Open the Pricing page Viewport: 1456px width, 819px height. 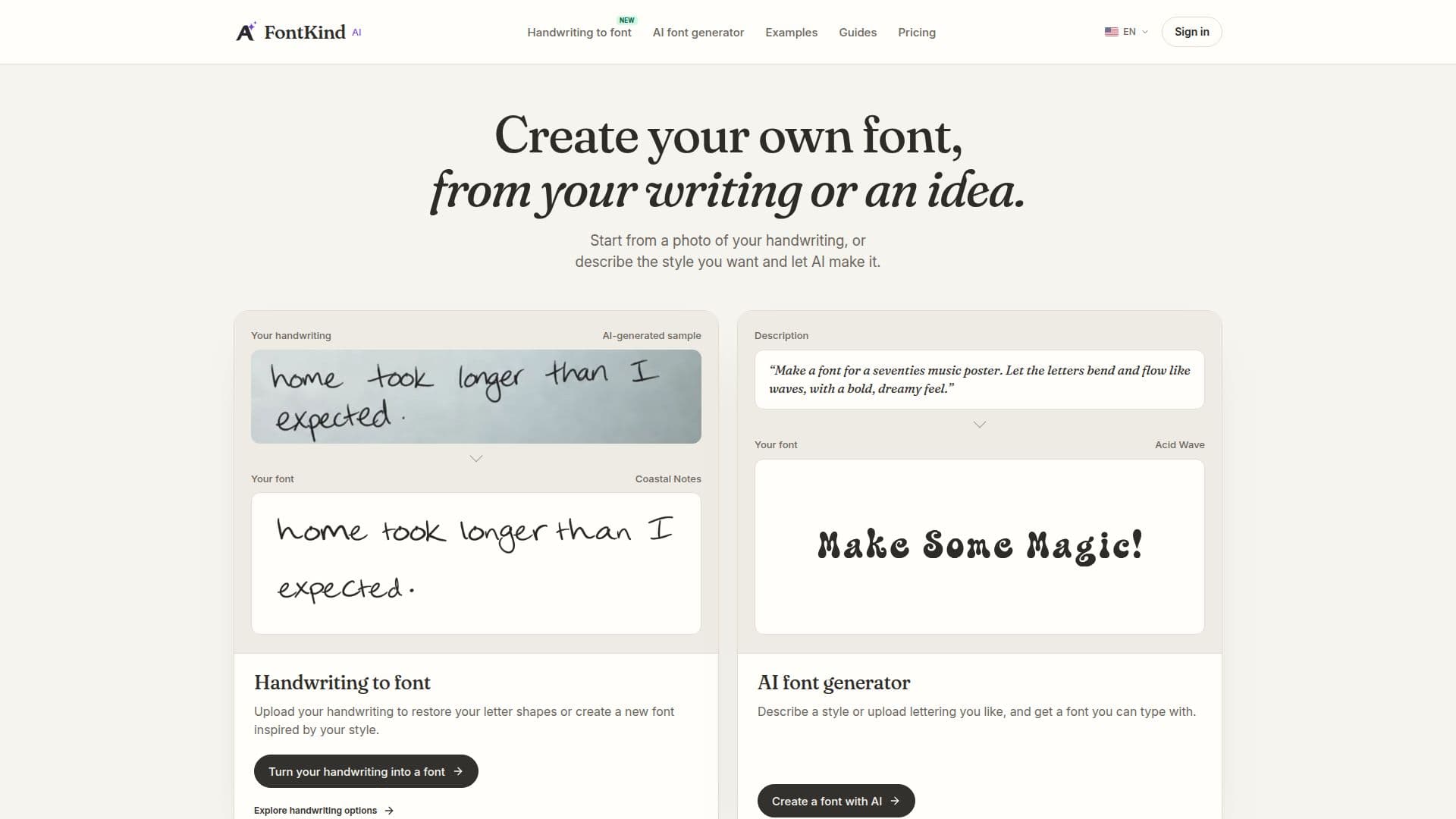coord(917,33)
